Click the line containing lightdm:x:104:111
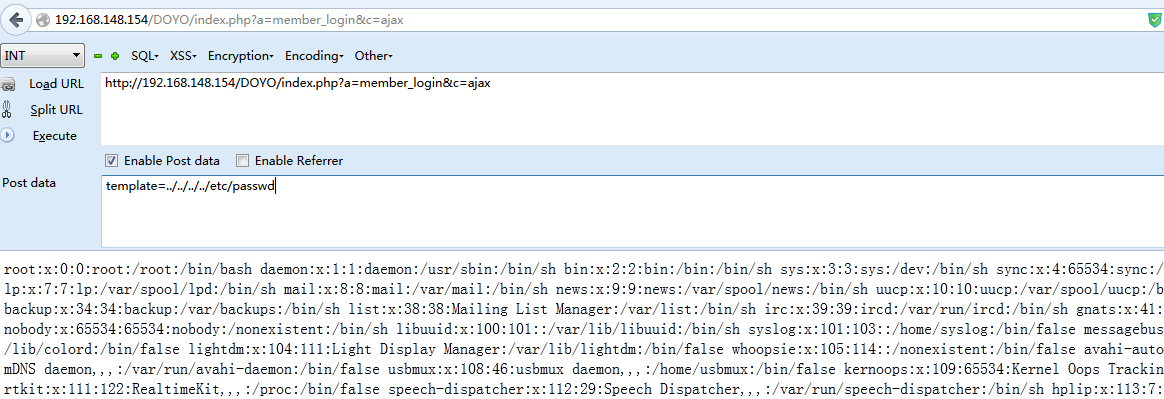Viewport: 1164px width, 399px height. click(x=582, y=348)
